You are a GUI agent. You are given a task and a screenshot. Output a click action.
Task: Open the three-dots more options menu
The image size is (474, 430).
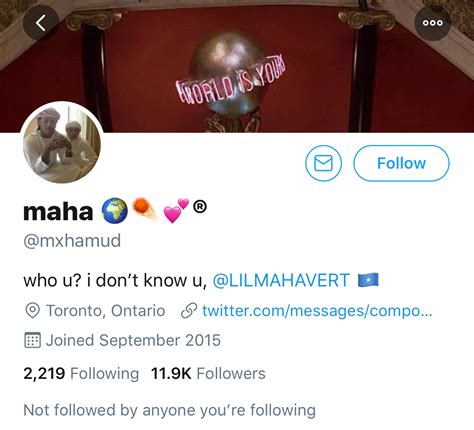click(433, 23)
